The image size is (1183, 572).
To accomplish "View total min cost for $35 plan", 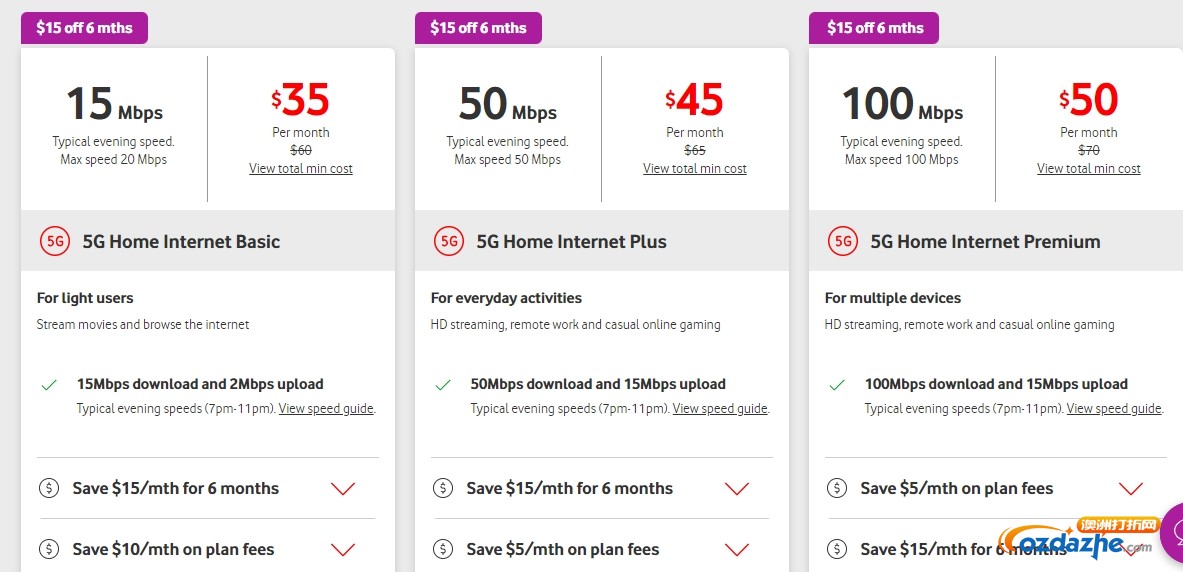I will tap(301, 168).
